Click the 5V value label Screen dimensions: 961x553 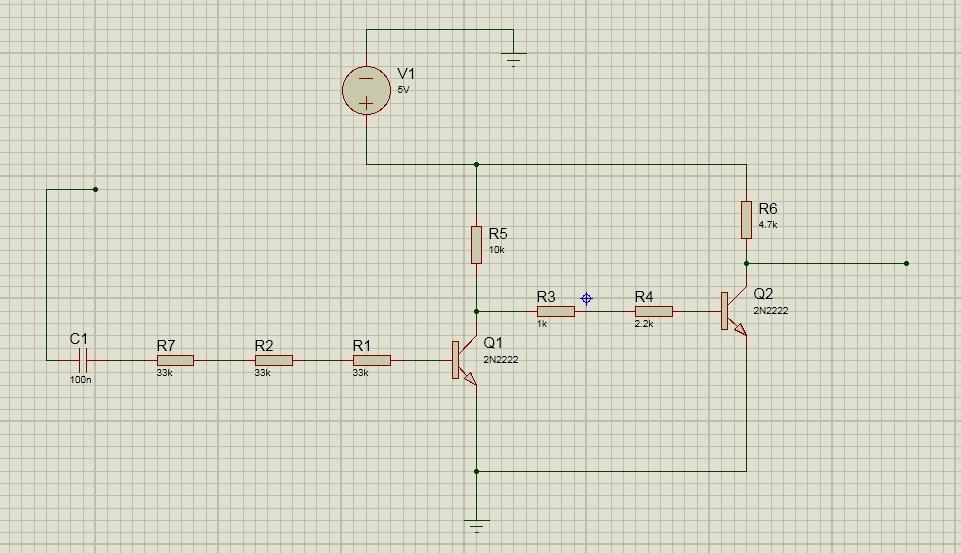click(x=403, y=90)
